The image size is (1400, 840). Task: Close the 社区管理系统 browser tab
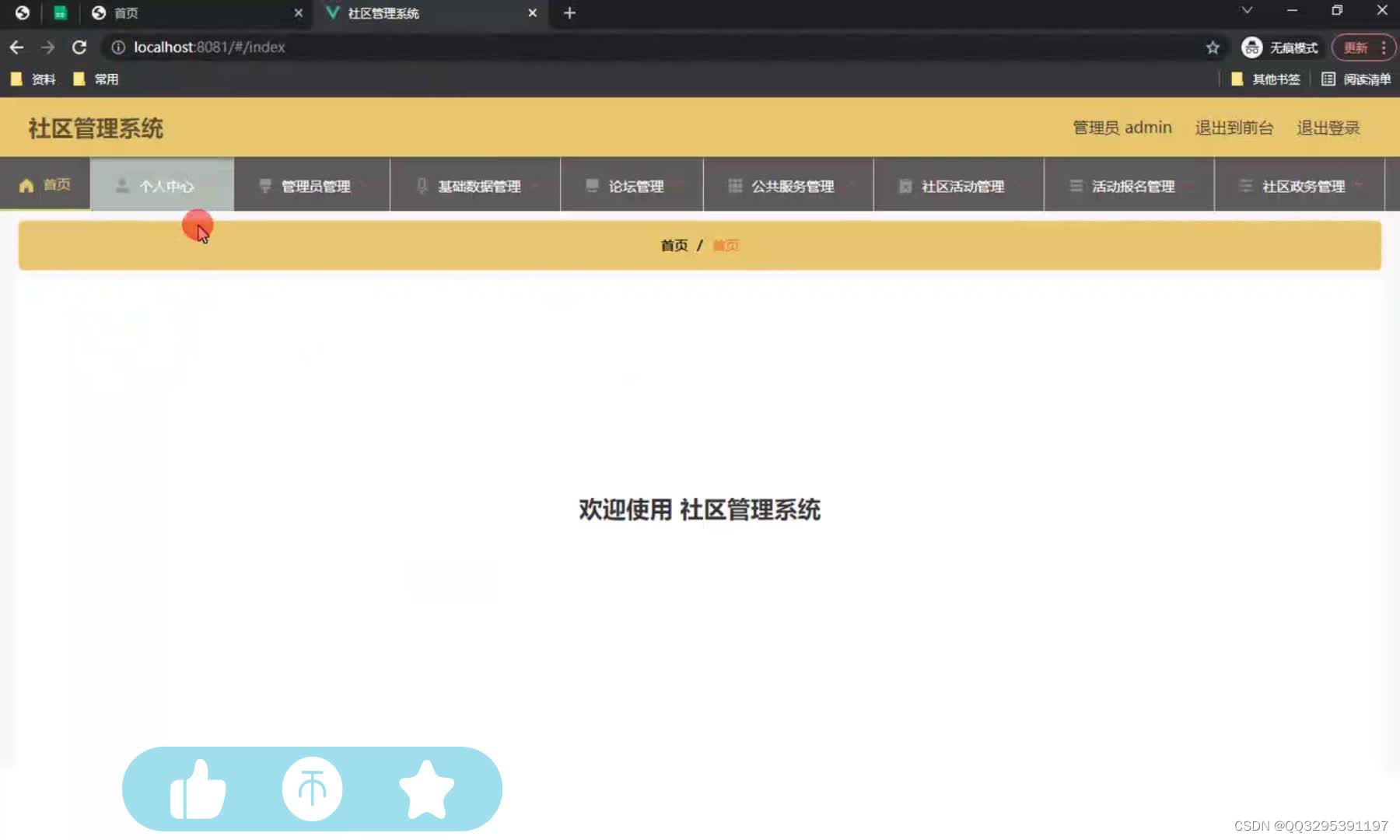click(532, 13)
